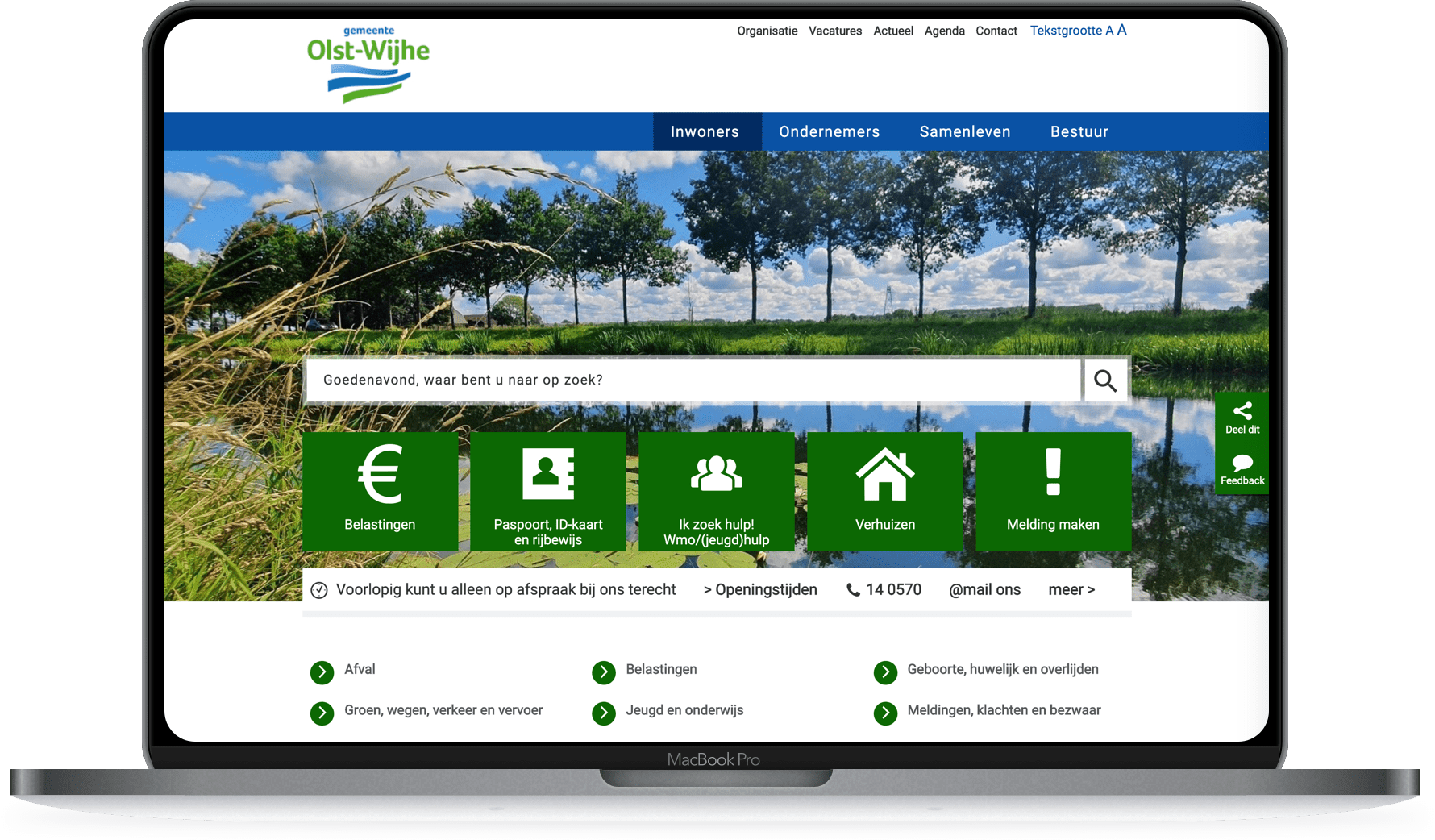The width and height of the screenshot is (1435, 840).
Task: Click the '@mail ons' link
Action: (985, 589)
